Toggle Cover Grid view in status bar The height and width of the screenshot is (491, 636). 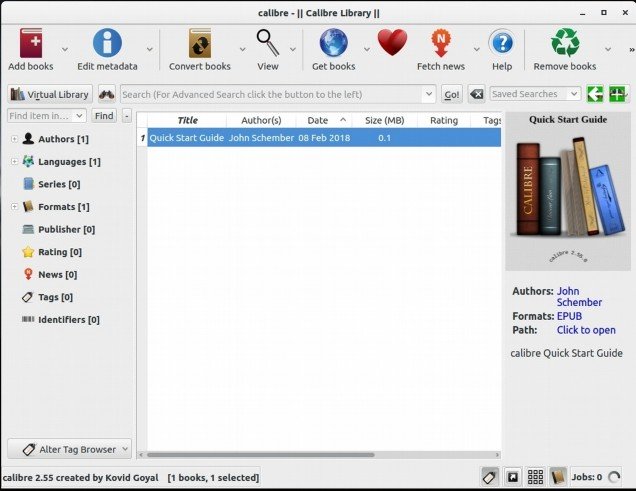pos(535,477)
